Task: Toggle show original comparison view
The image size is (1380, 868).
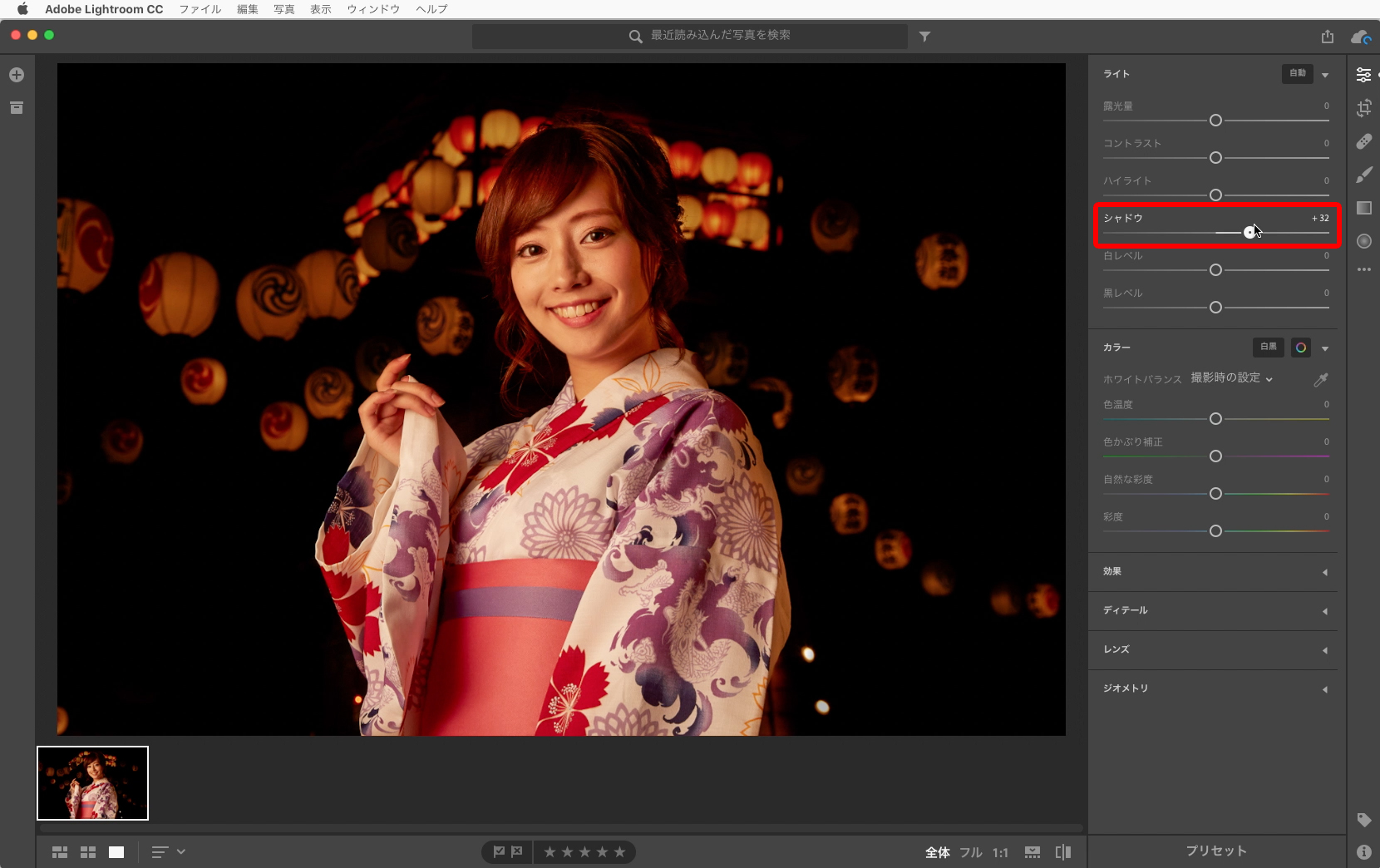Action: pos(1062,852)
